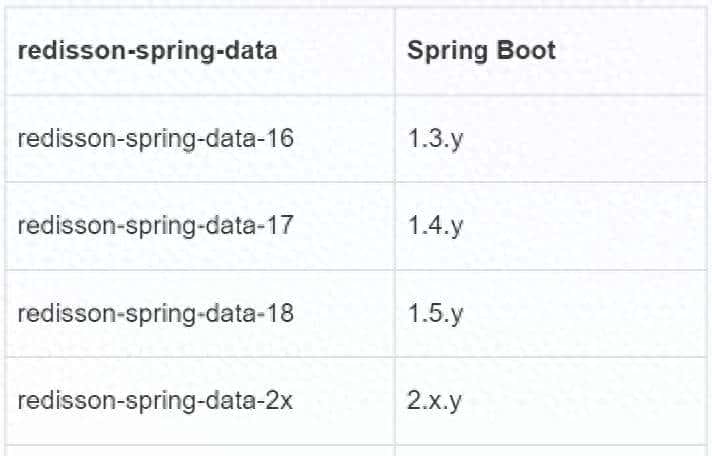
Task: Click the 1.5.y Spring Boot version
Action: click(x=435, y=314)
